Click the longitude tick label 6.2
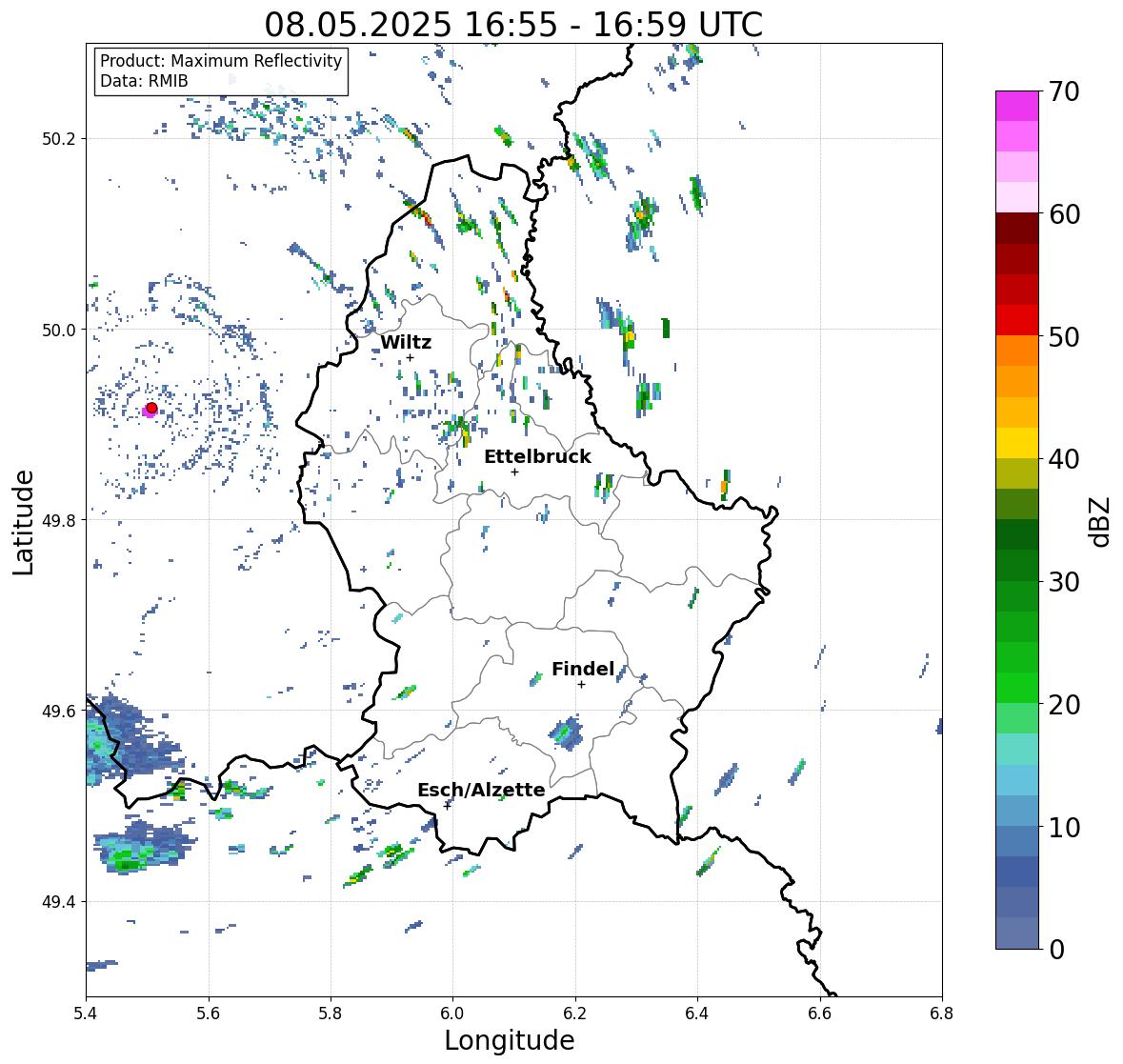Viewport: 1123px width, 1064px height. [x=575, y=1014]
